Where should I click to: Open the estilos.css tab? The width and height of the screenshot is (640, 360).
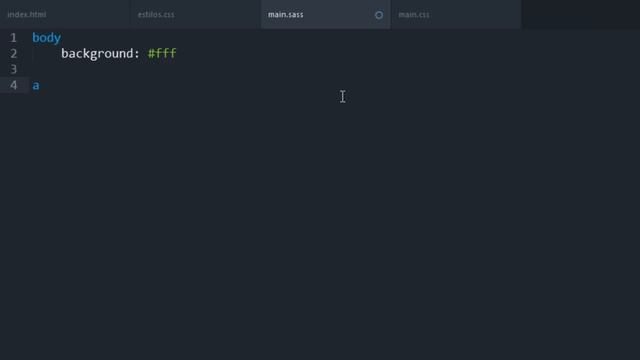195,14
